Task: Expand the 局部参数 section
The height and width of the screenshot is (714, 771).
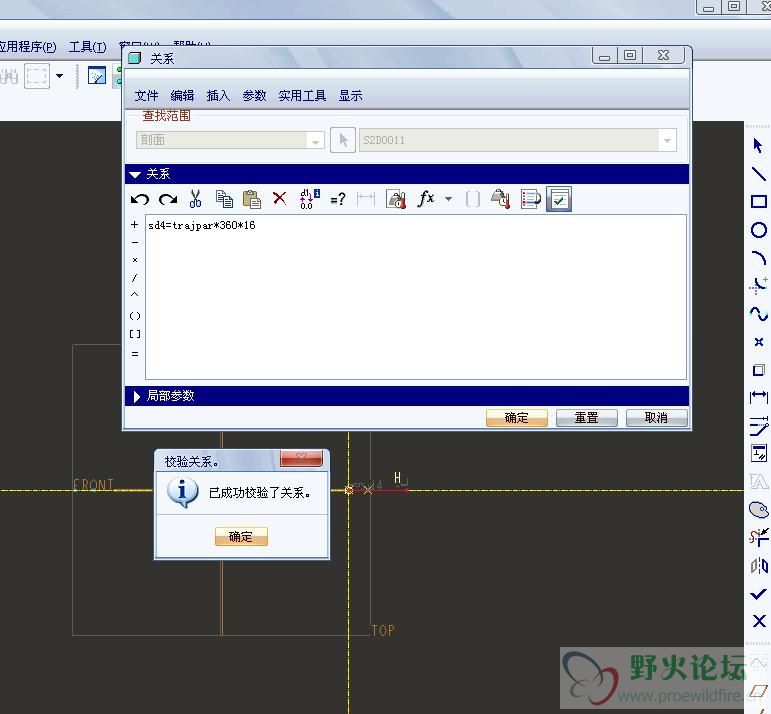Action: [x=407, y=396]
